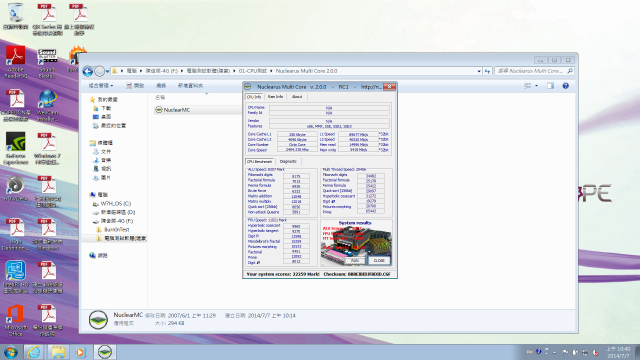The height and width of the screenshot is (360, 640).
Task: Click 01-CPU breadcrumb in address bar
Action: (x=253, y=71)
